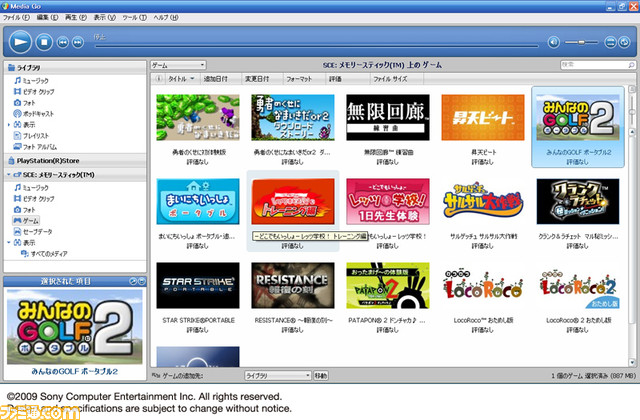
Task: Expand the 表示 node under ライブラリ
Action: 9,124
